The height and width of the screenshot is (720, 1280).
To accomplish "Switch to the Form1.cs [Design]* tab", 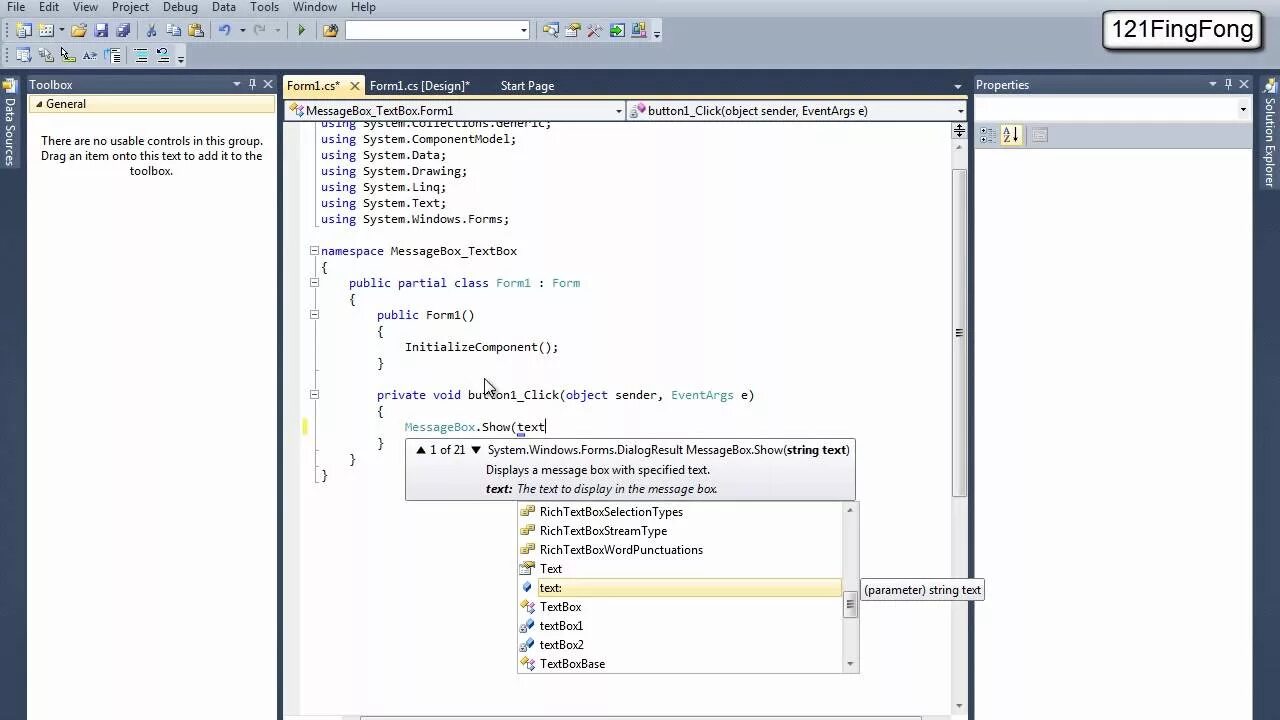I will coord(420,86).
